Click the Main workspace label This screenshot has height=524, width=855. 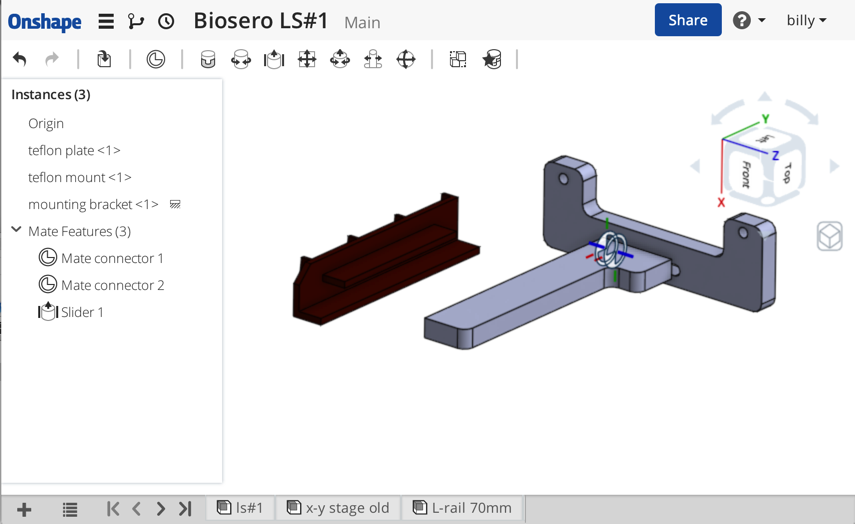pyautogui.click(x=362, y=22)
